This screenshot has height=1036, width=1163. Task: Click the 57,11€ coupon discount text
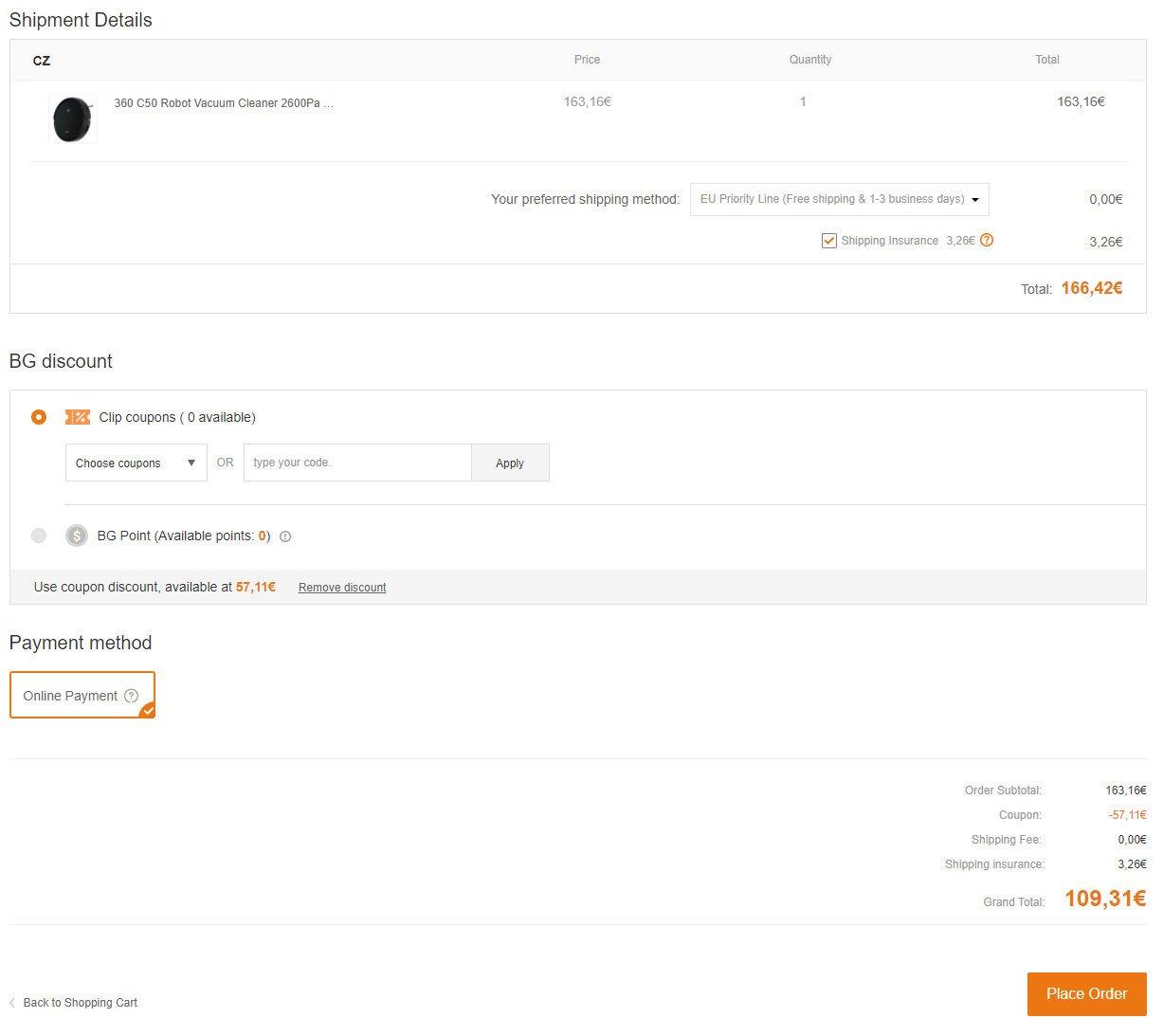click(x=256, y=587)
